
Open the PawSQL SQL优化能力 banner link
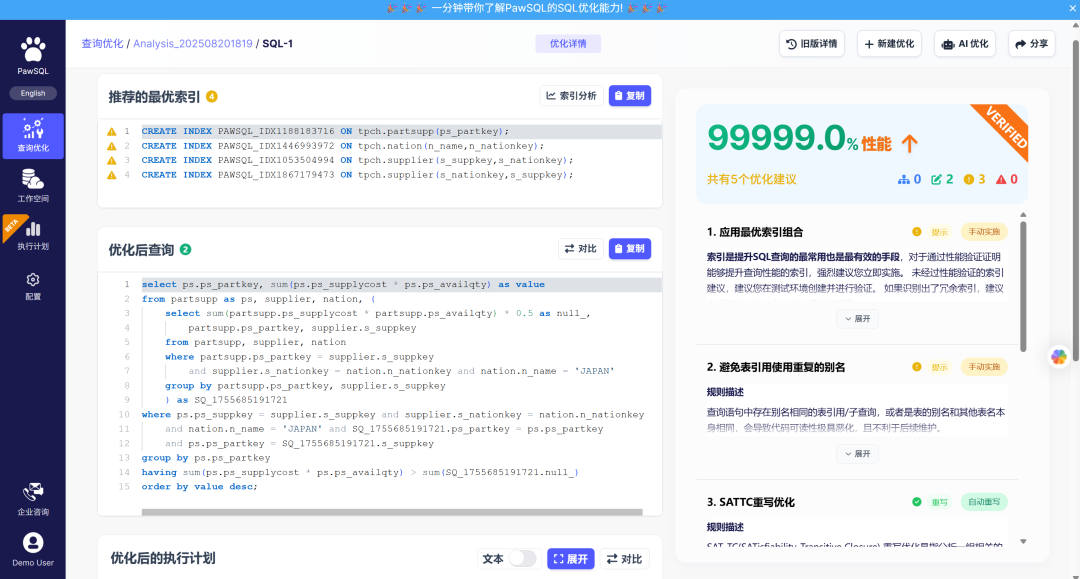tap(527, 8)
